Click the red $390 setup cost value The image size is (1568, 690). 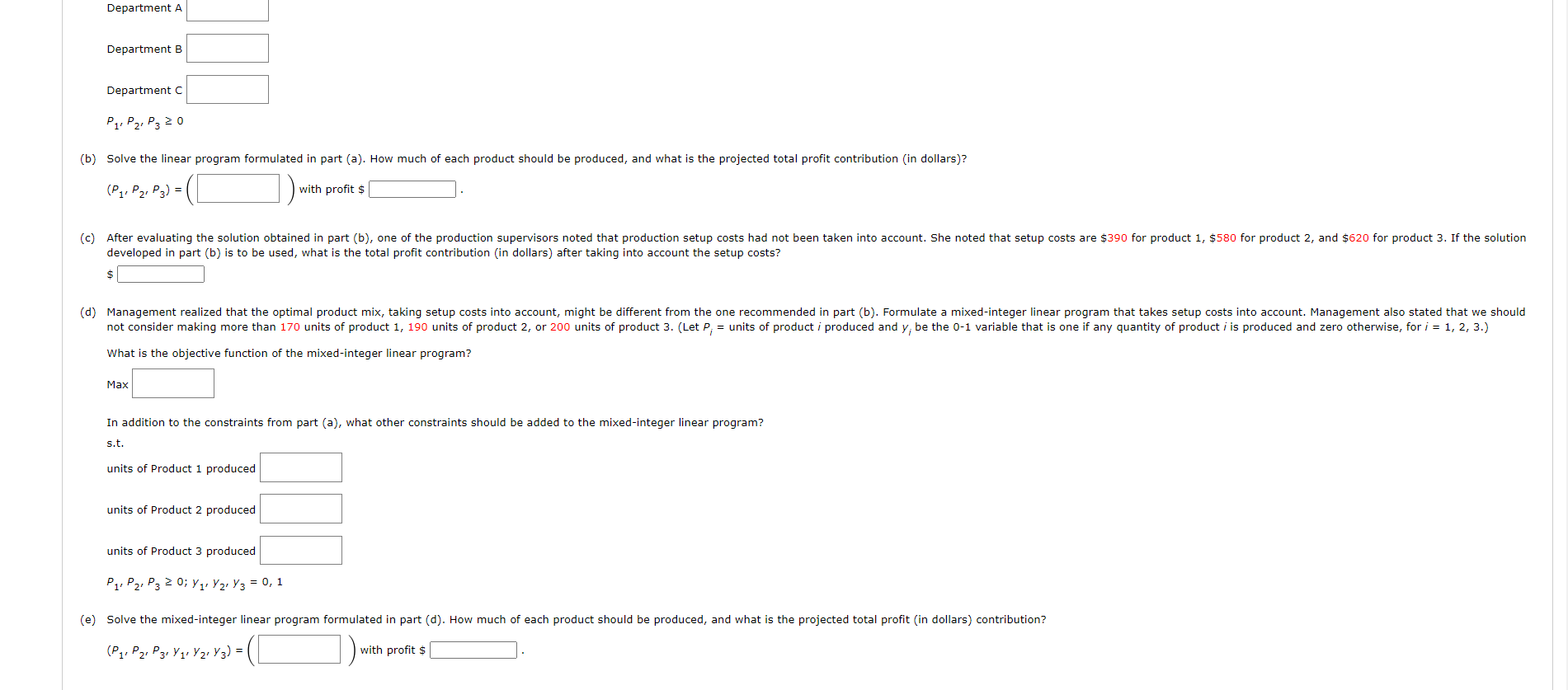[x=1114, y=237]
